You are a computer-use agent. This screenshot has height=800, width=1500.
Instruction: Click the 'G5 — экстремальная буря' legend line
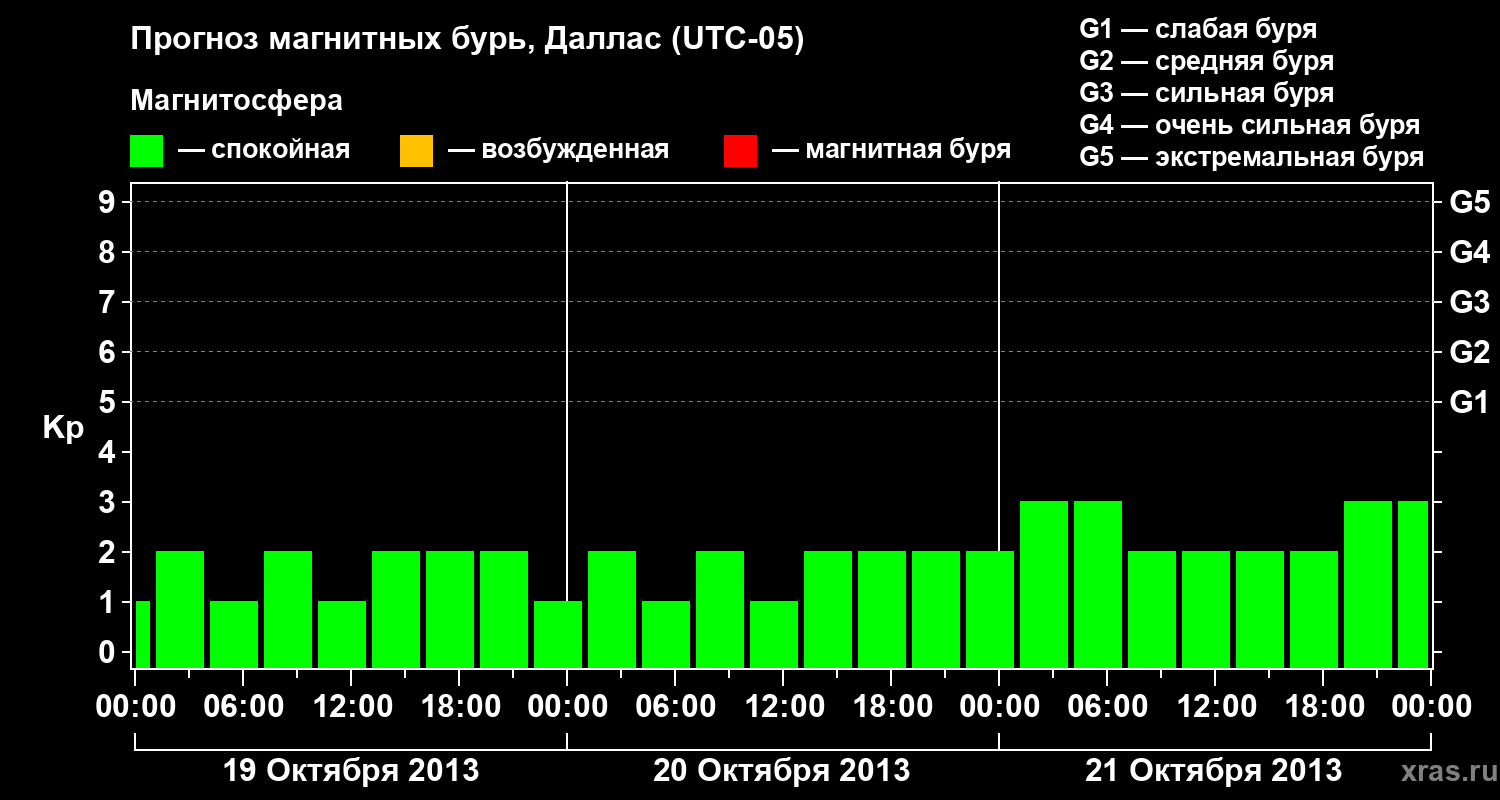(x=1251, y=157)
